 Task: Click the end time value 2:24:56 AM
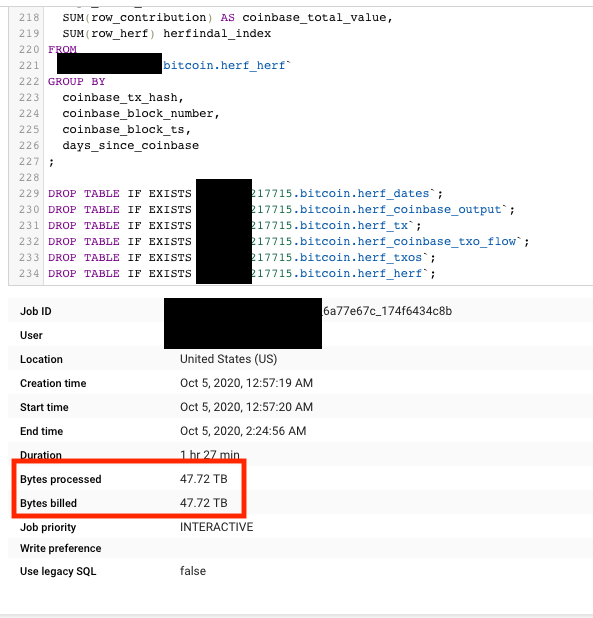click(x=243, y=431)
